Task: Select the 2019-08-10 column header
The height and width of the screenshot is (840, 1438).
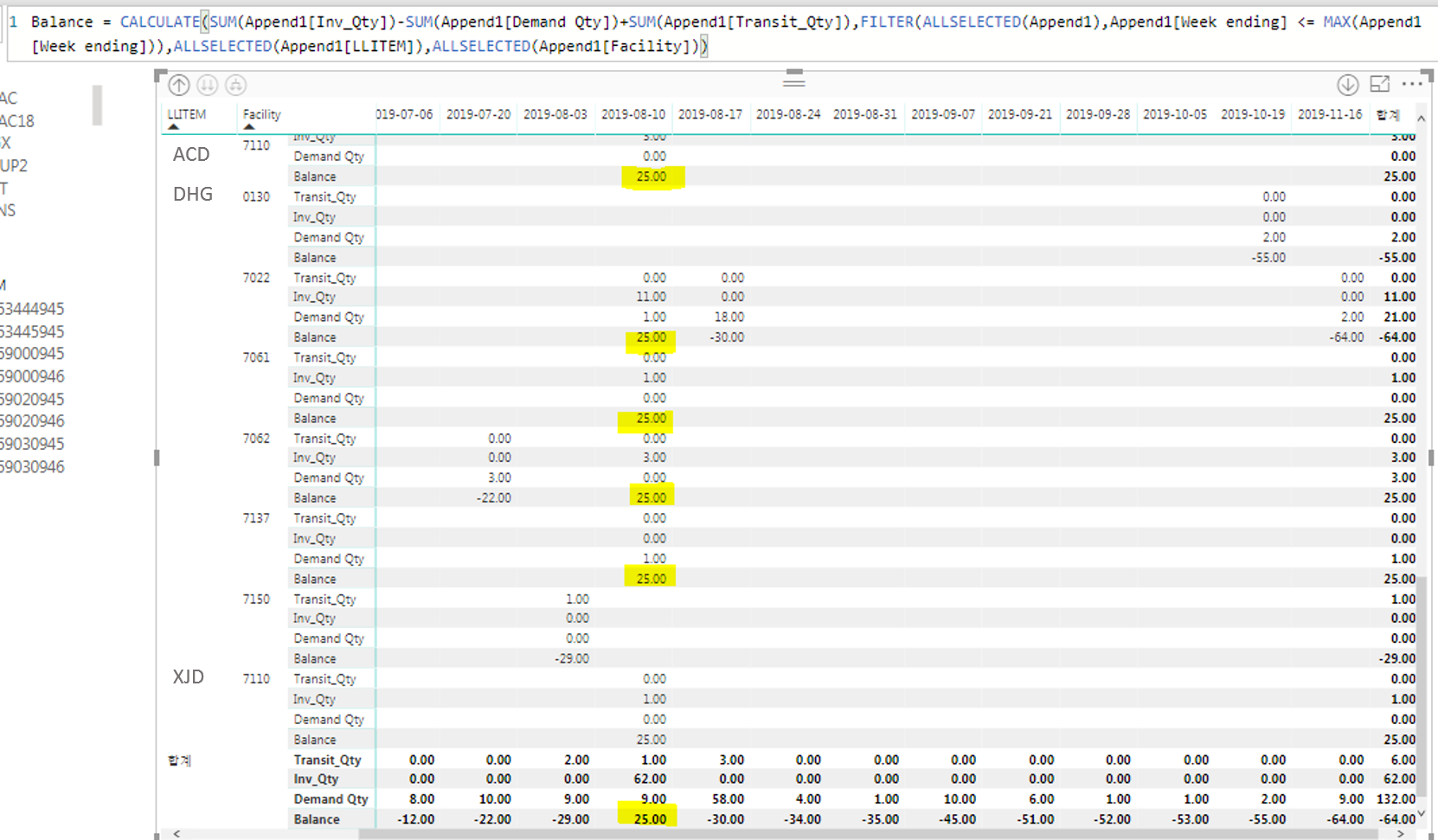Action: pos(633,114)
